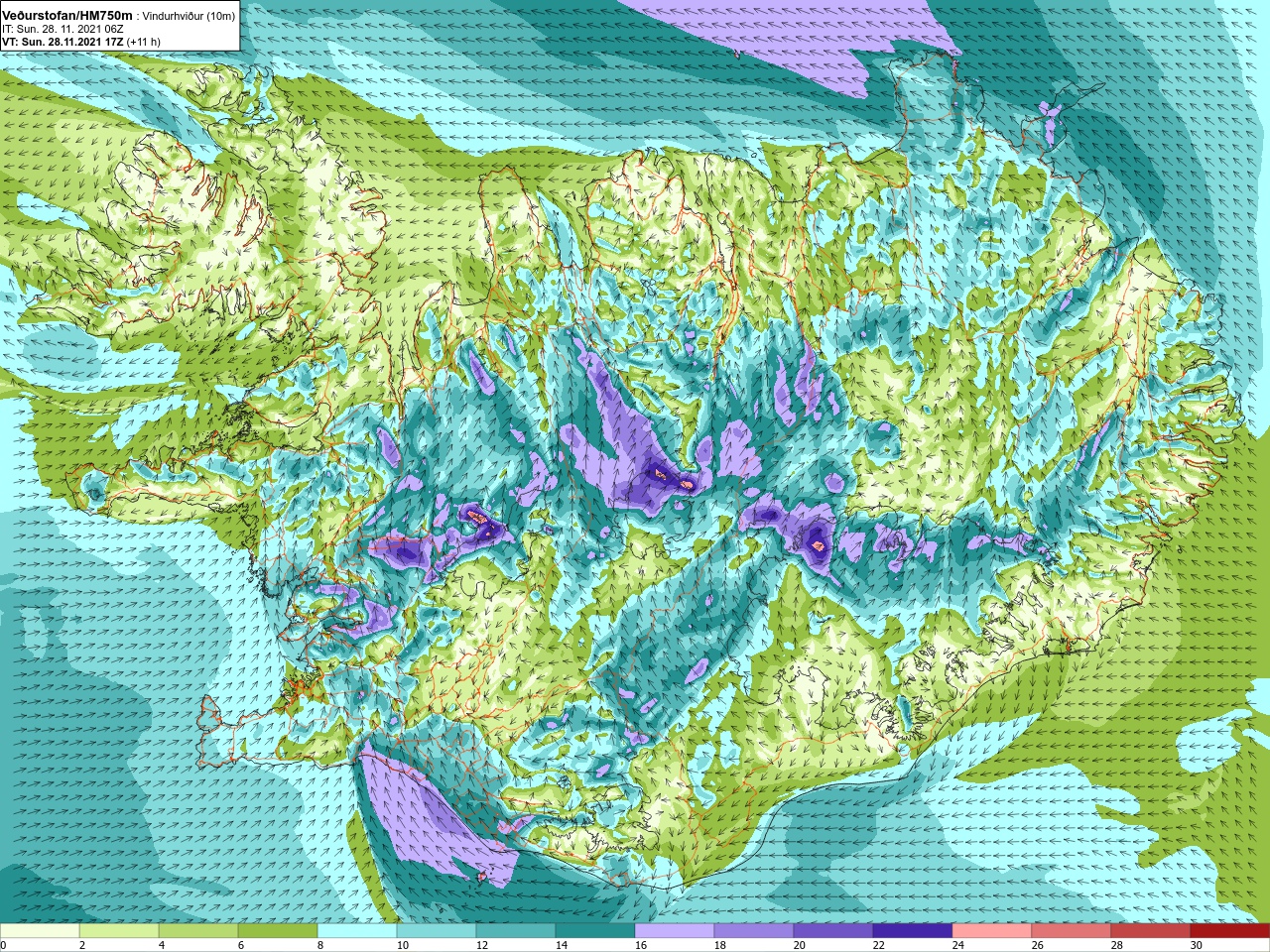Select the dark red above-30 legend swatch
Screen dimensions: 1270x952
[x=1230, y=931]
